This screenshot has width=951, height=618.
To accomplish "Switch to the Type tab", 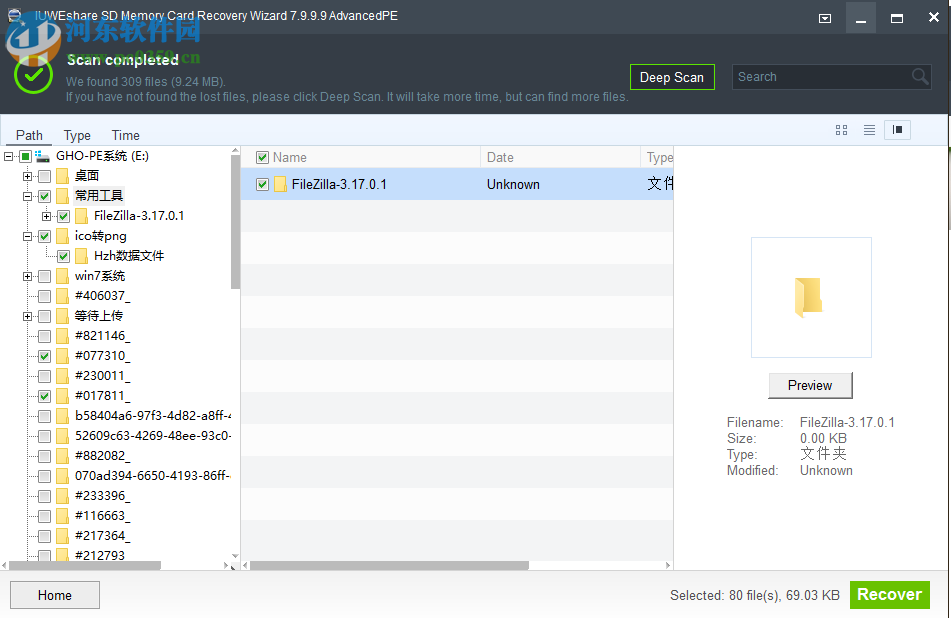I will pyautogui.click(x=77, y=135).
